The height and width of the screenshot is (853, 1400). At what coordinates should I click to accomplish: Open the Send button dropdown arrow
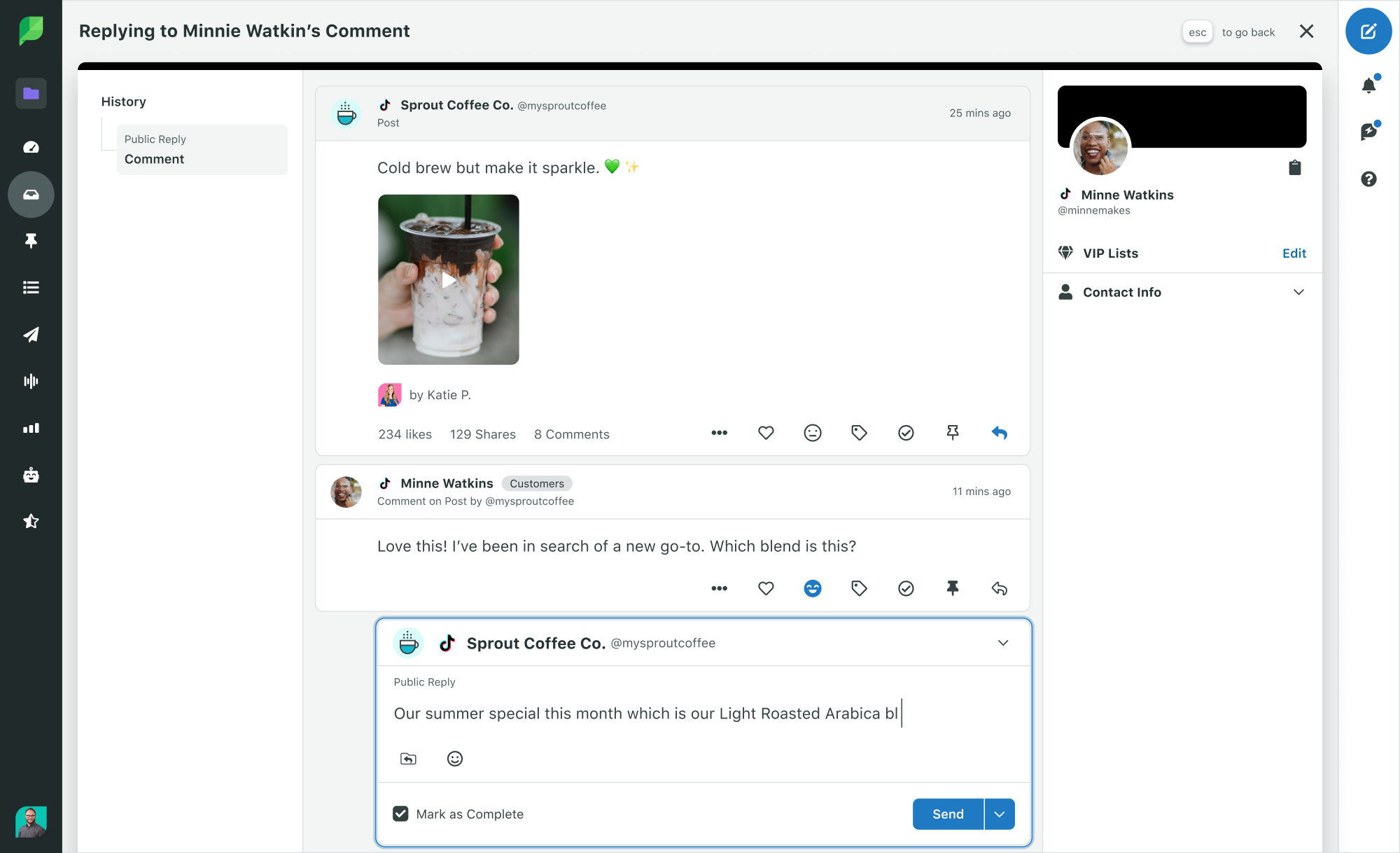tap(1000, 814)
